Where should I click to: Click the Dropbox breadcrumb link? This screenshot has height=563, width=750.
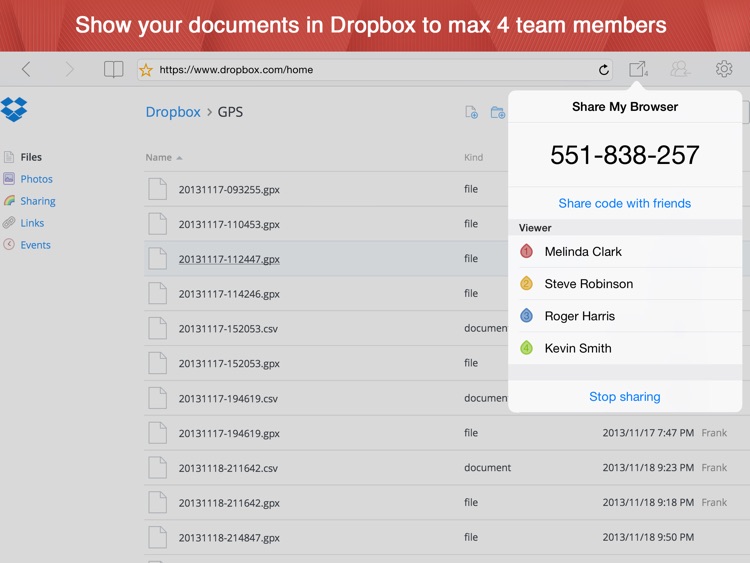tap(173, 112)
